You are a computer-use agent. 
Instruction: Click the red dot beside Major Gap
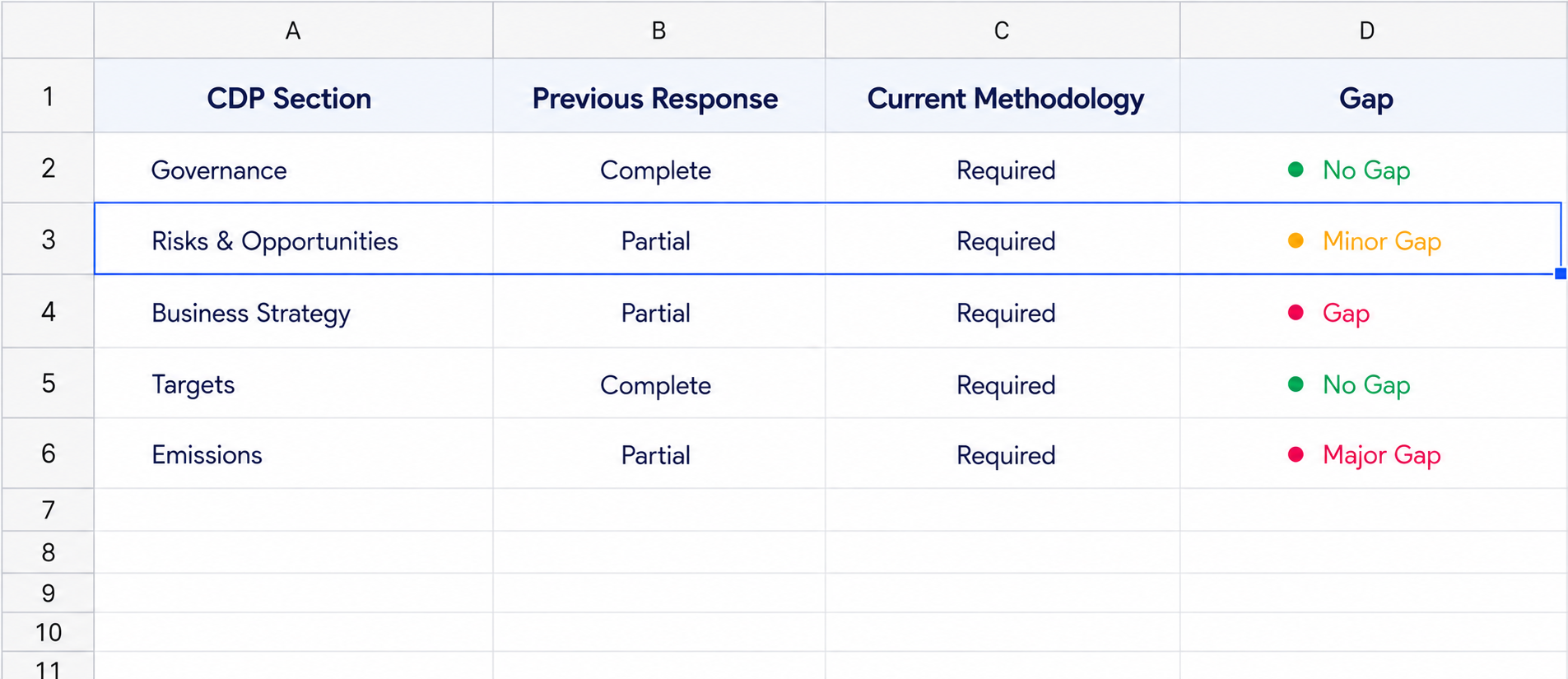[x=1295, y=454]
